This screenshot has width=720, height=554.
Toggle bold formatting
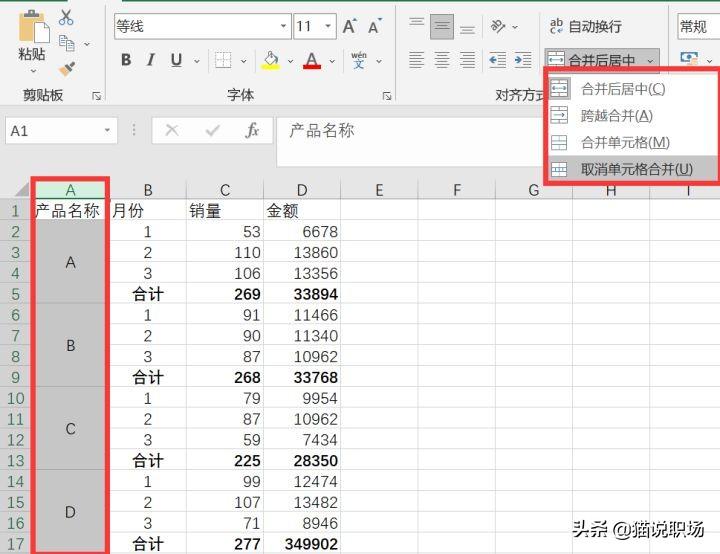pos(126,60)
